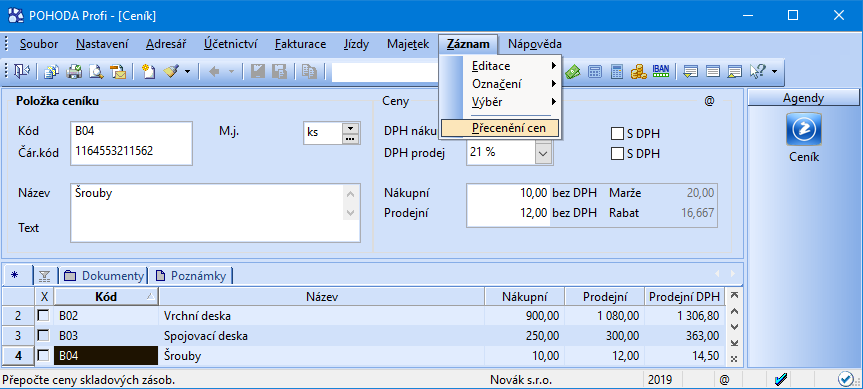
Task: Click the POHODA application icon in title bar
Action: [x=15, y=15]
